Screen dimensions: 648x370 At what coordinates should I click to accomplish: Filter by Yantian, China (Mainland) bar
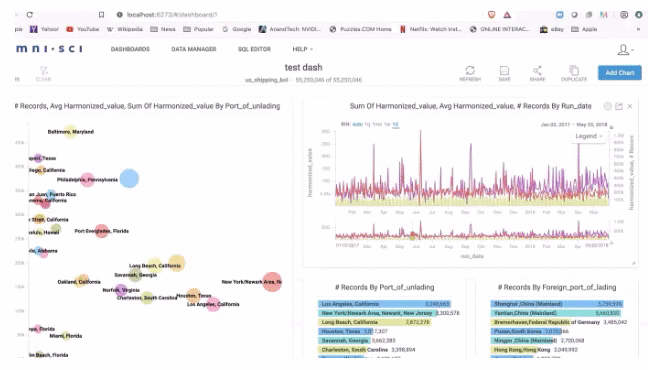click(556, 313)
